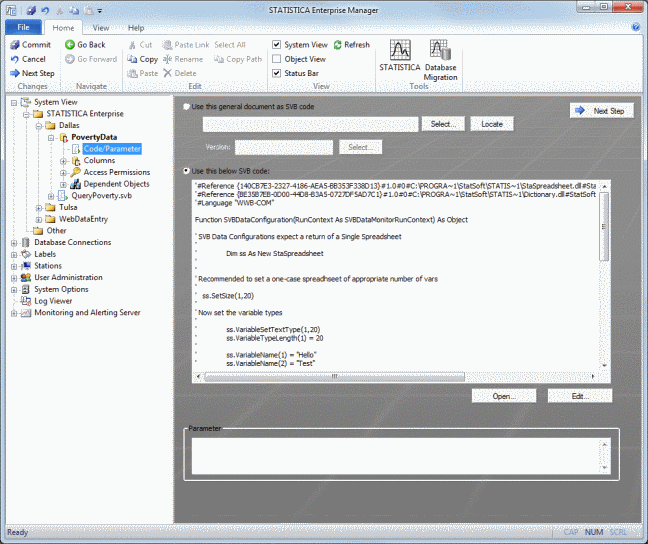The image size is (648, 544).
Task: Expand the WebDataEntry folder
Action: click(39, 220)
